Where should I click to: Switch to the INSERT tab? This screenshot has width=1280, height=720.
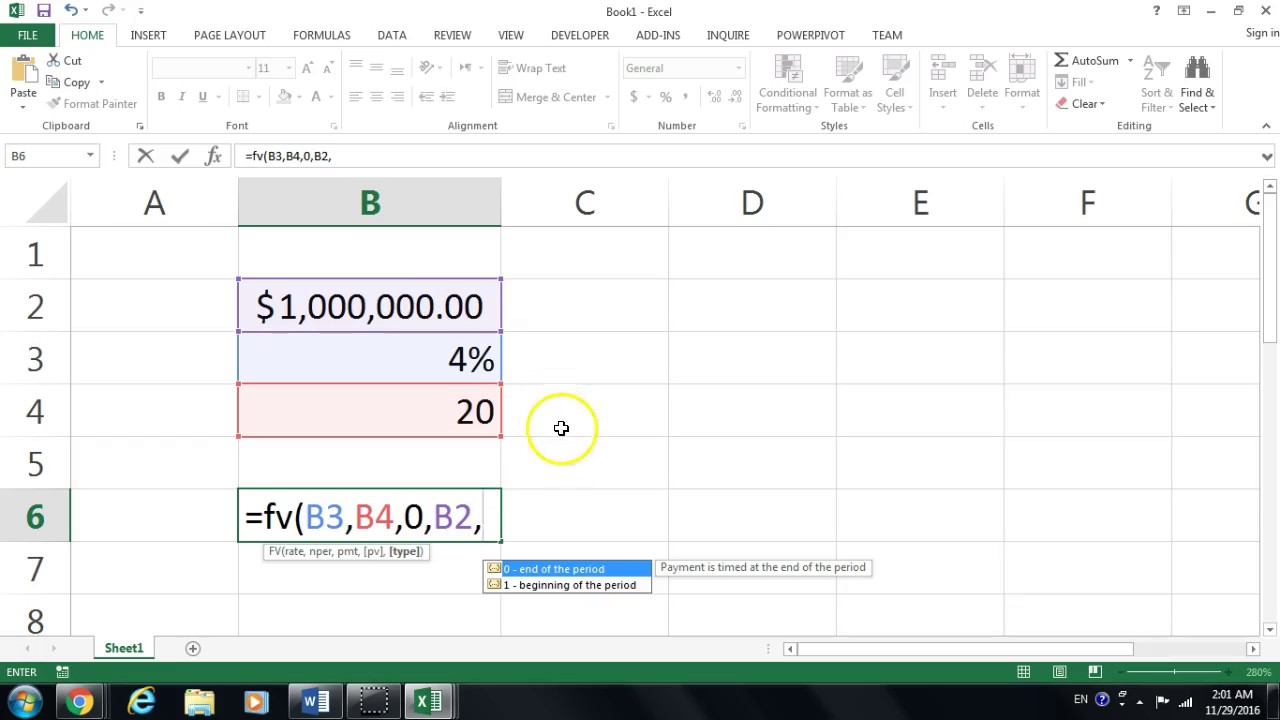click(148, 35)
